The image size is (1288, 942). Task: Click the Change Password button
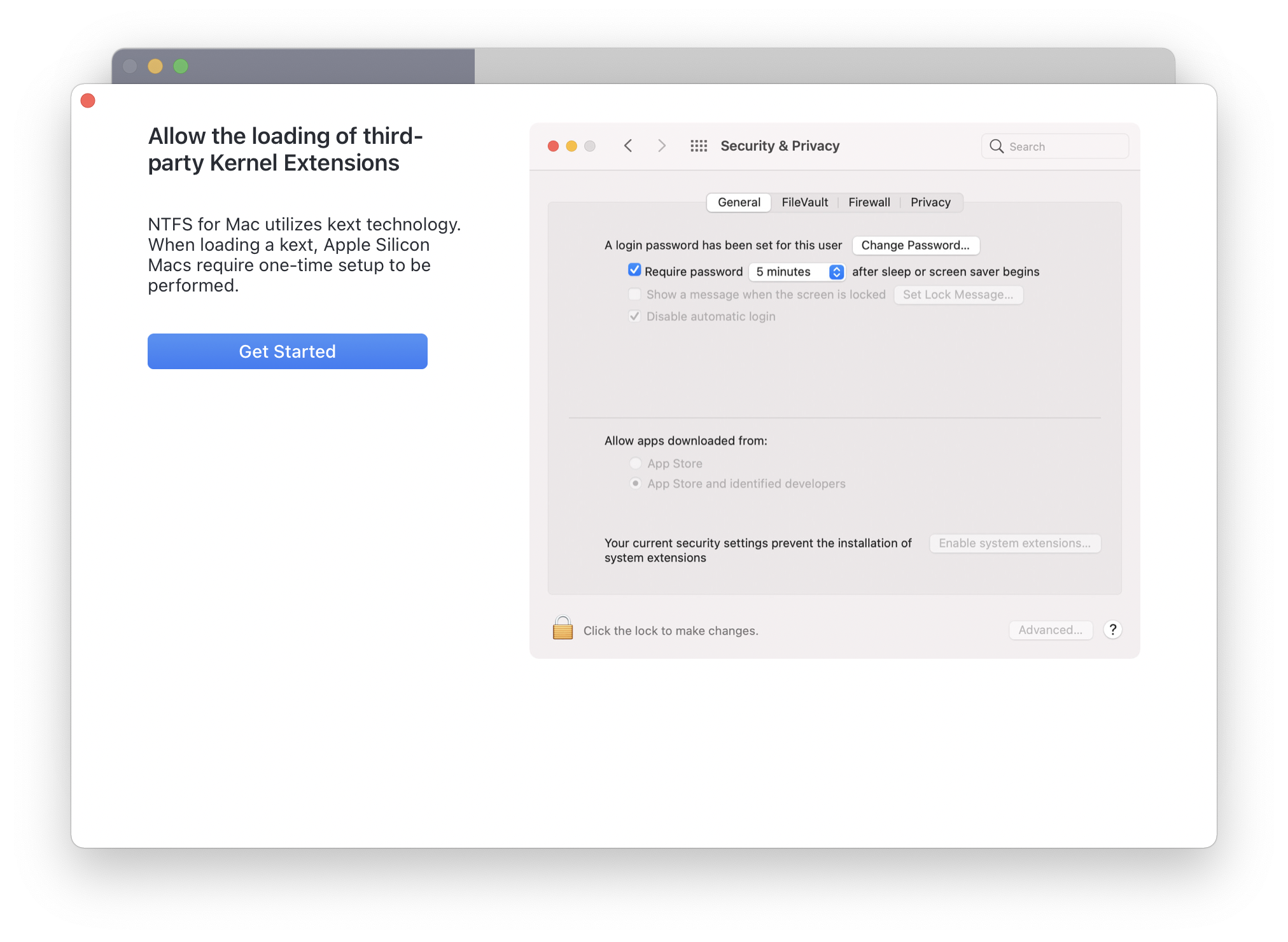(915, 245)
